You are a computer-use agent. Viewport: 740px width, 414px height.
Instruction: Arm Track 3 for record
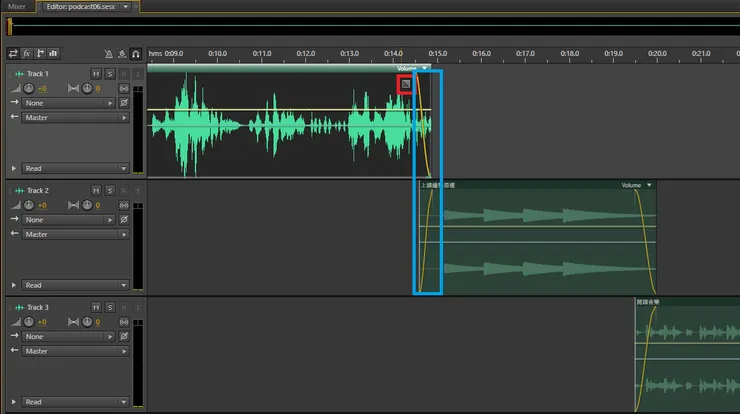124,307
